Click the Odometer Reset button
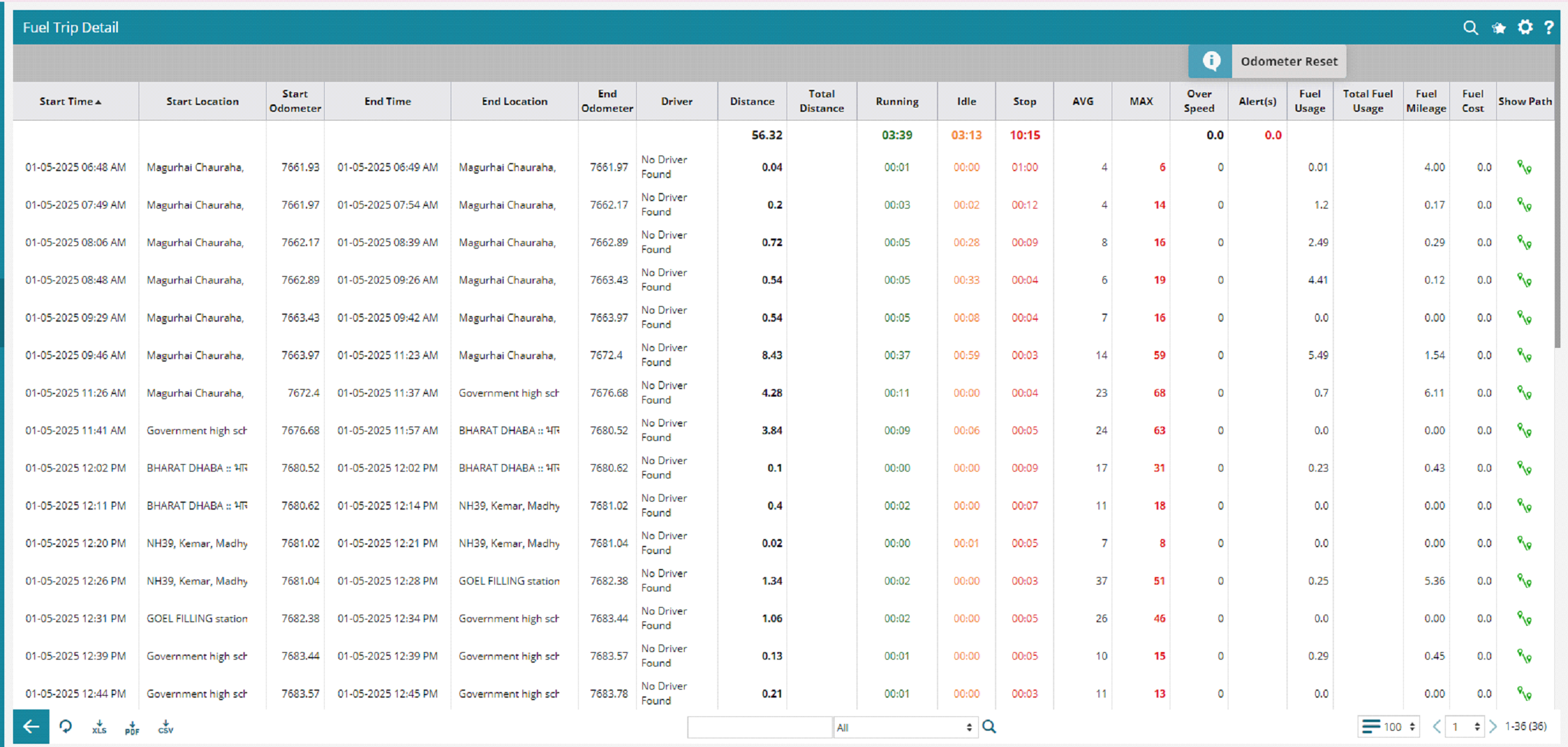The height and width of the screenshot is (747, 1568). 1288,61
